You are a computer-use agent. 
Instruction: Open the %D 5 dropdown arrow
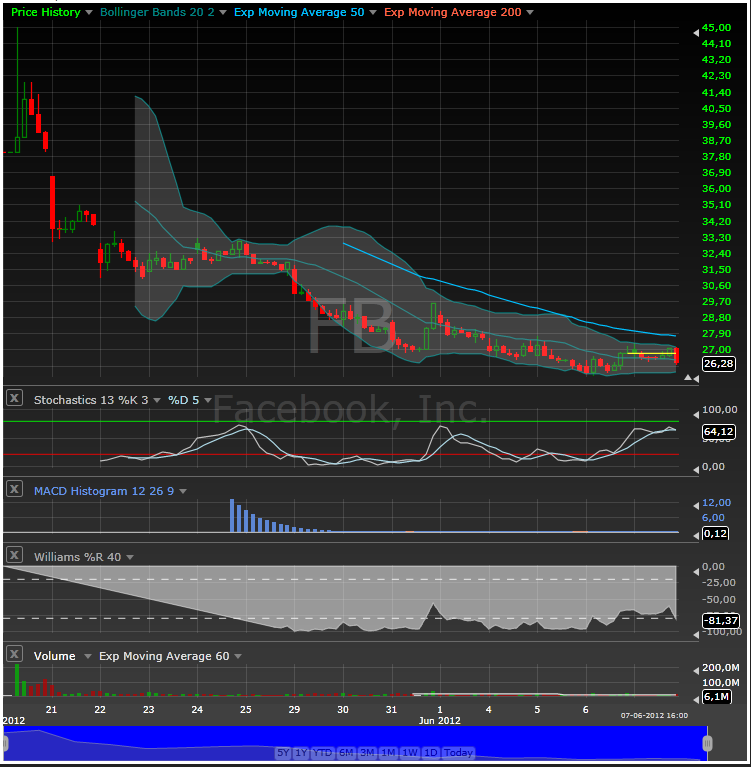tap(208, 400)
